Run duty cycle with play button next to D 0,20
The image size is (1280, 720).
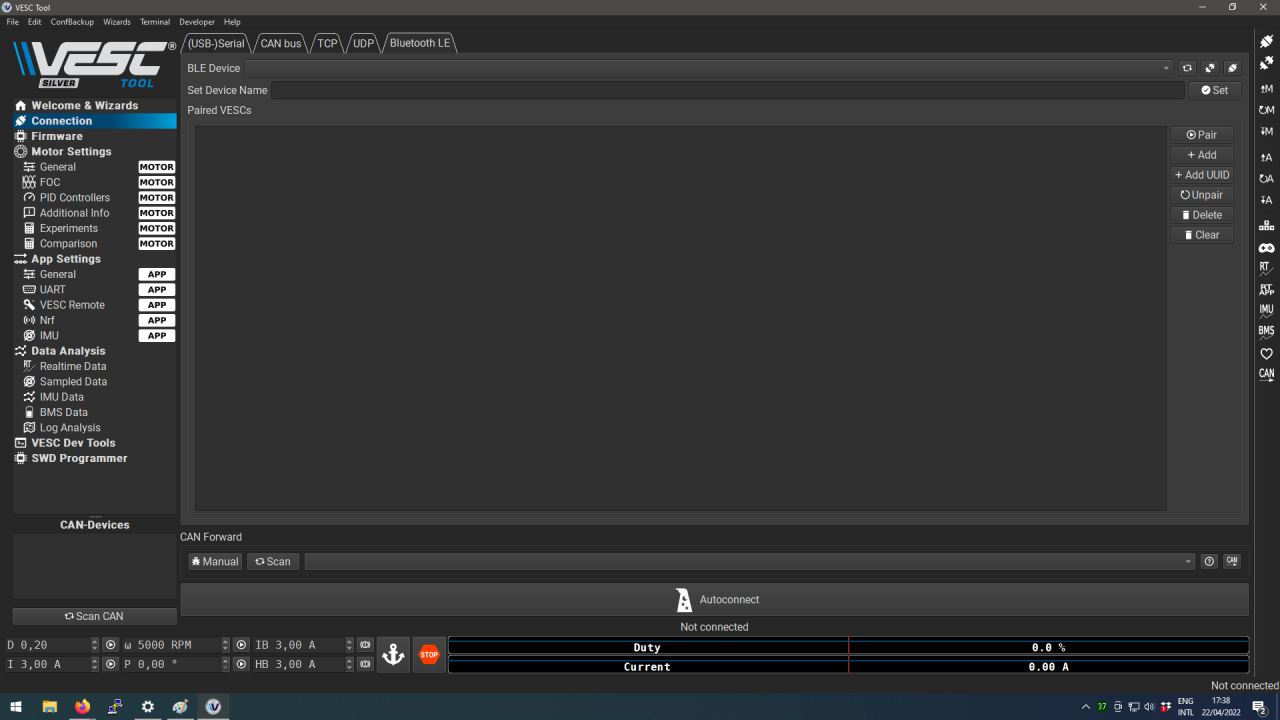[111, 645]
